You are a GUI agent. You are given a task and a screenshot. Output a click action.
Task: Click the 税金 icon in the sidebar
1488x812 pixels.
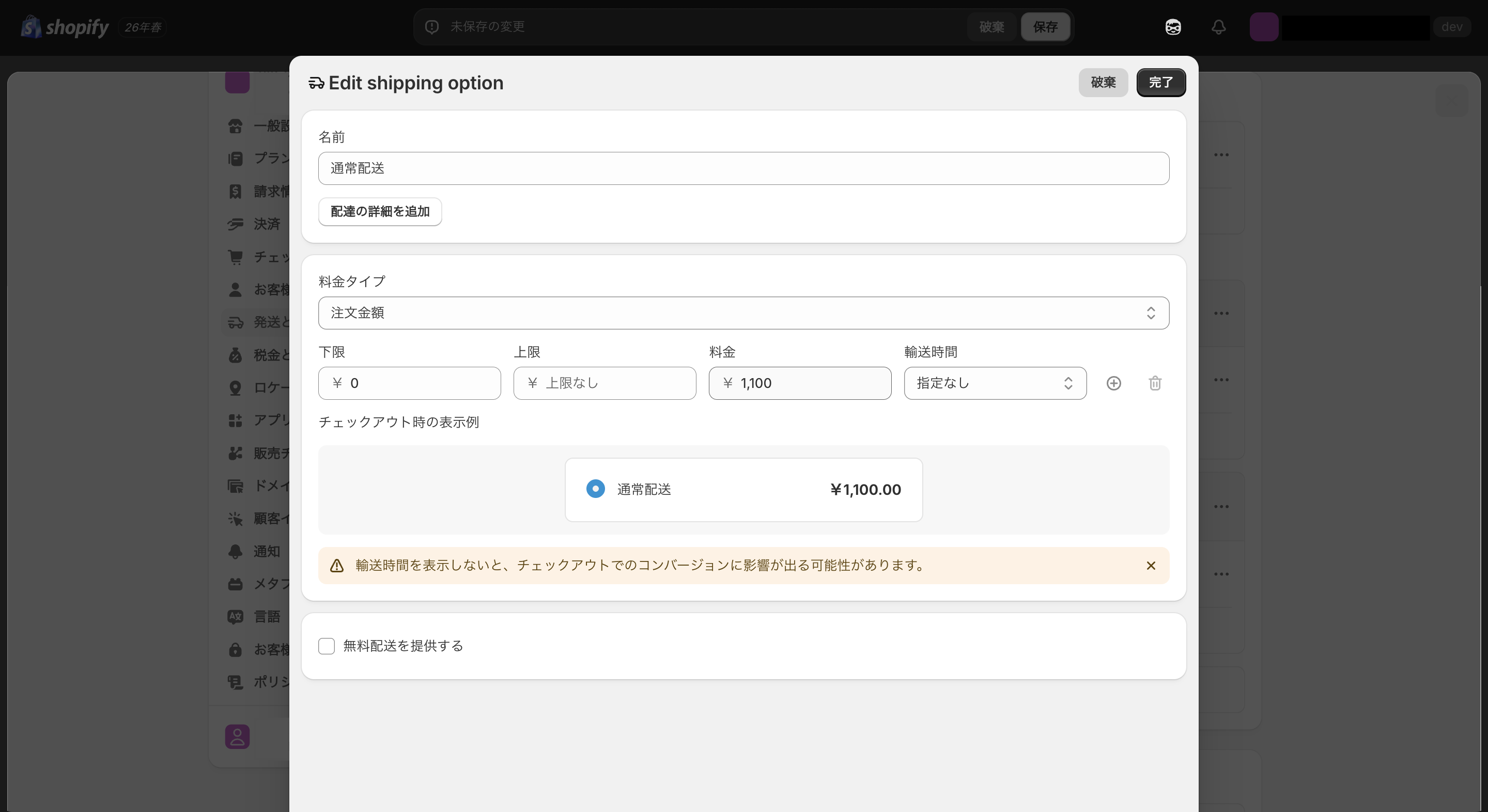(235, 355)
